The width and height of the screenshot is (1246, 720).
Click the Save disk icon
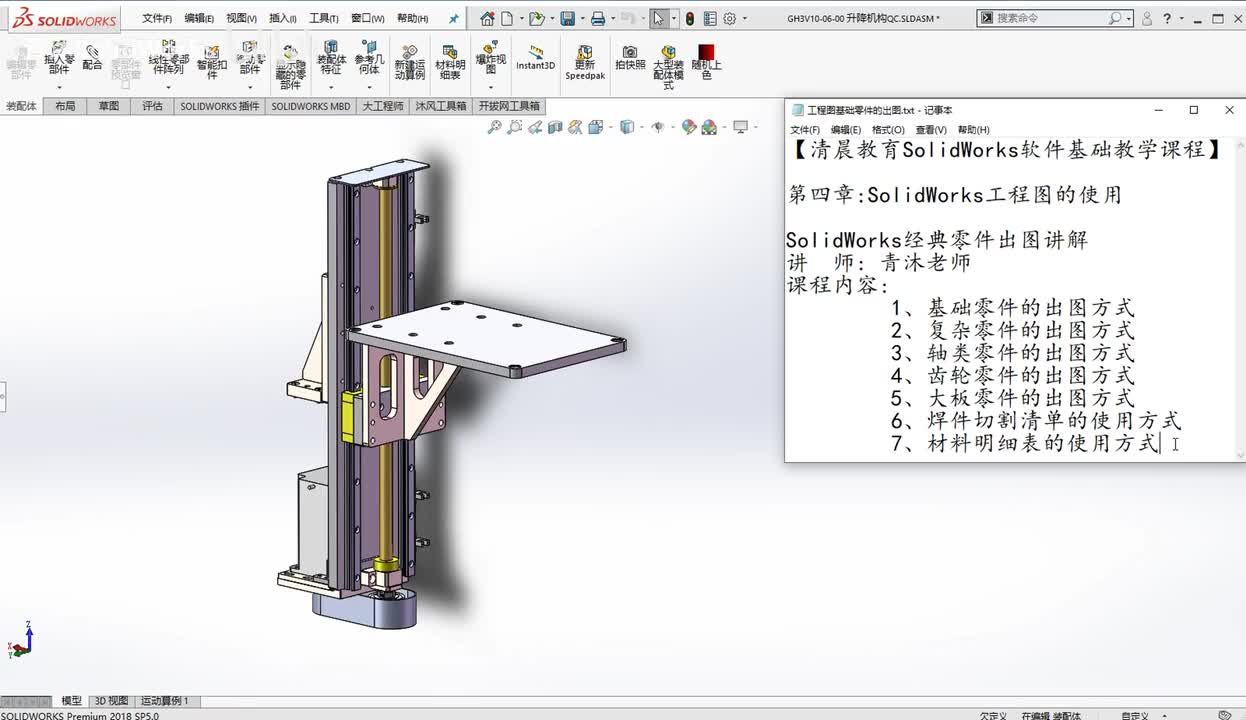click(x=567, y=18)
